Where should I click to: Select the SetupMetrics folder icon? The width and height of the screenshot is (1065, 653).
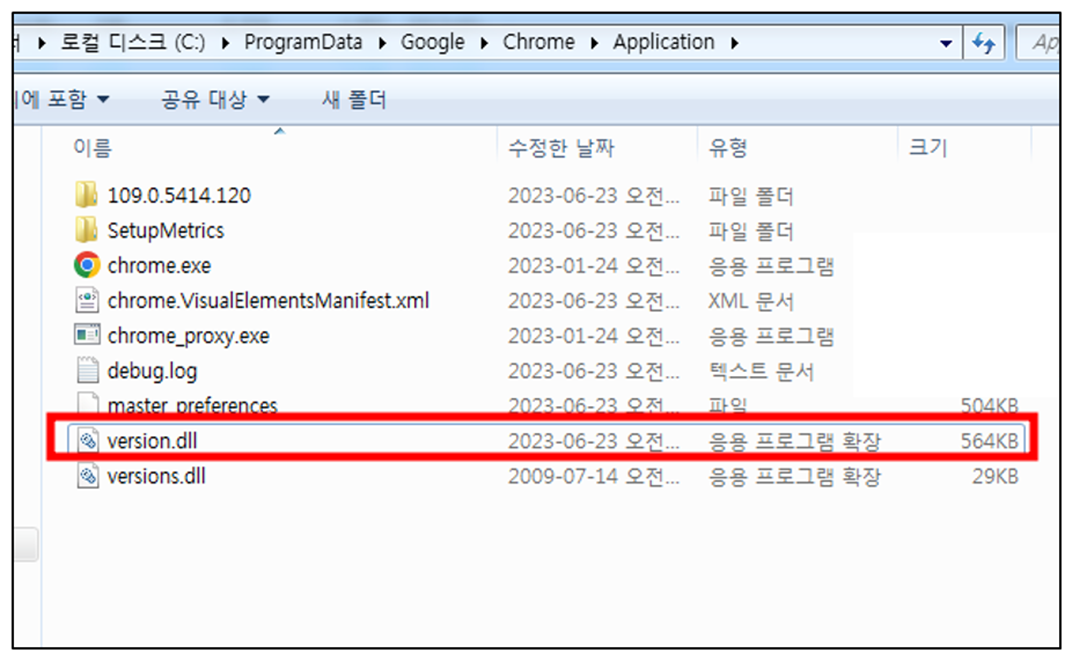86,230
